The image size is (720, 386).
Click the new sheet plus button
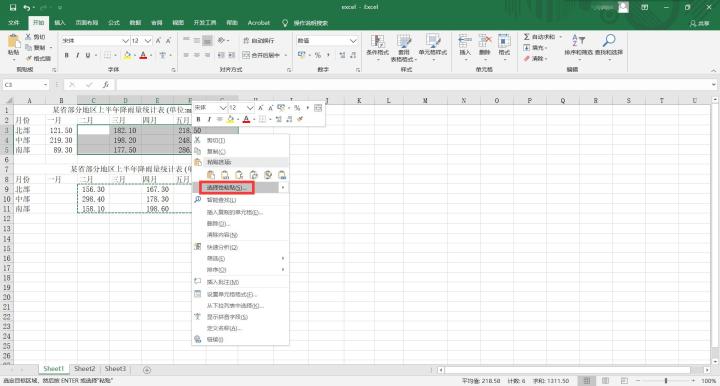click(147, 370)
